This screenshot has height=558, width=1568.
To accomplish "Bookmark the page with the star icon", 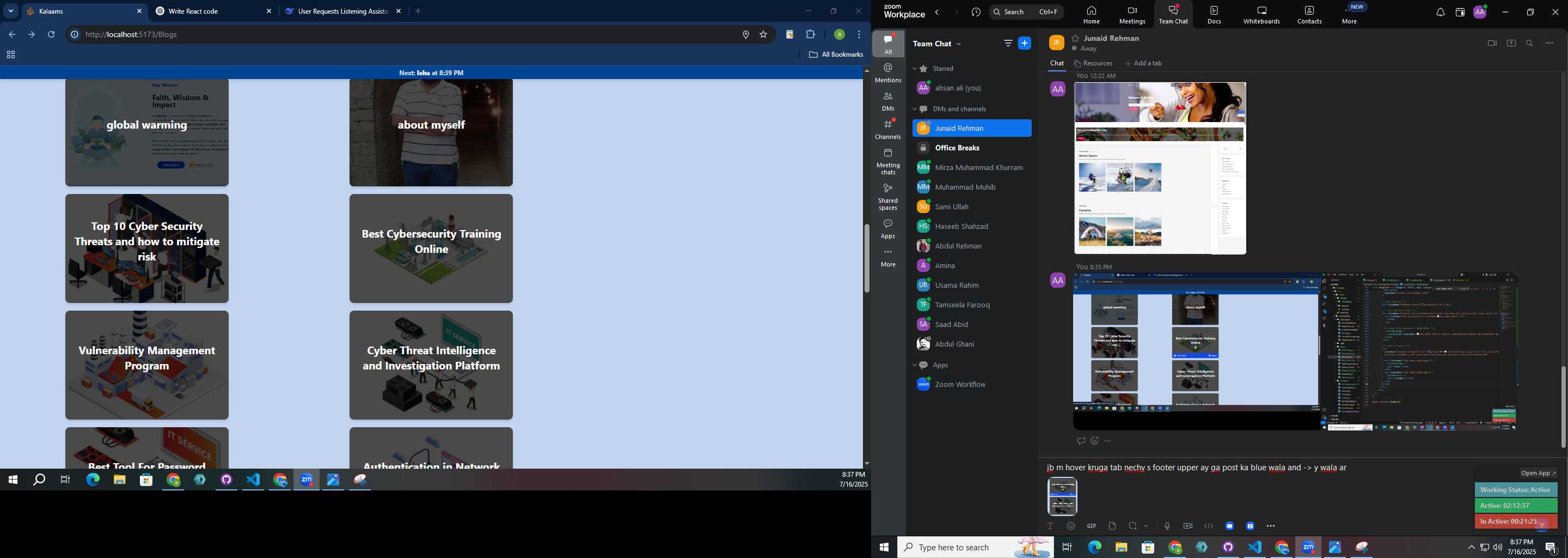I will click(x=763, y=35).
